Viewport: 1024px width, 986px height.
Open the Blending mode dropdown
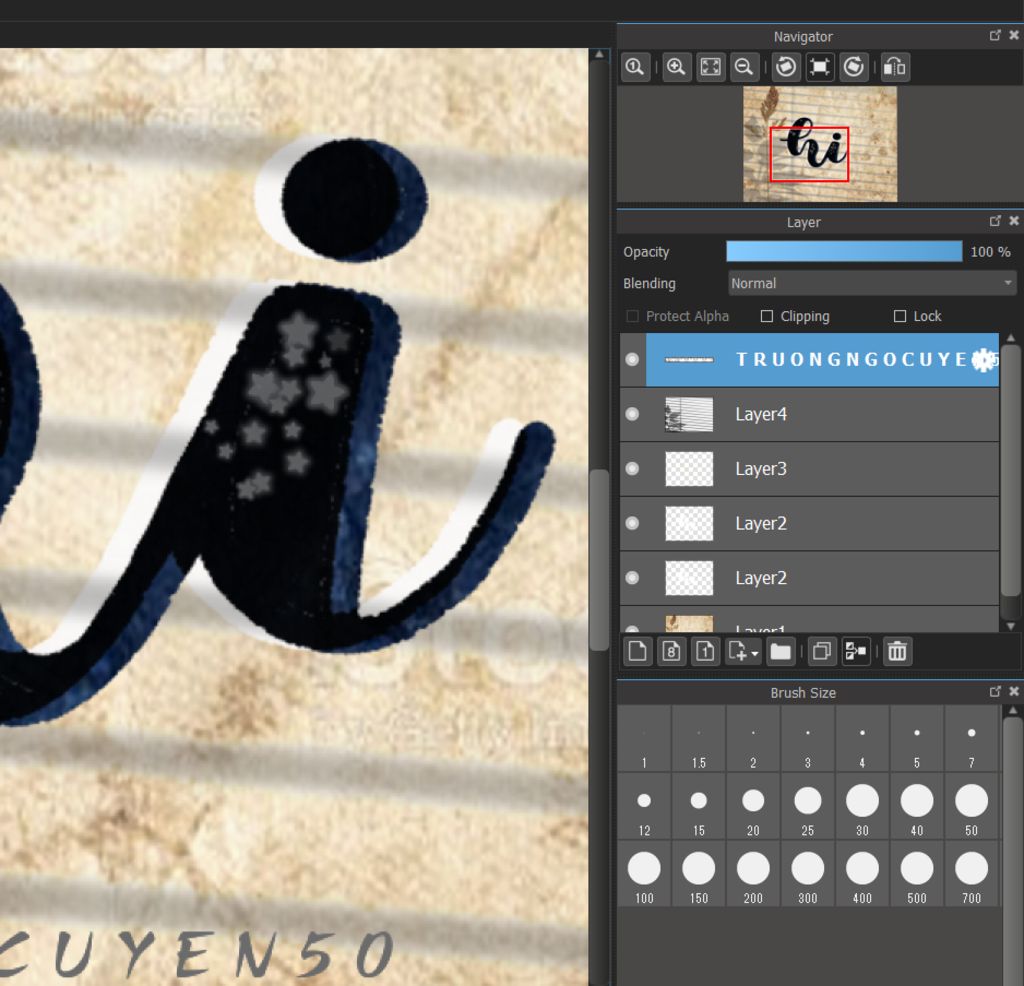click(x=872, y=283)
